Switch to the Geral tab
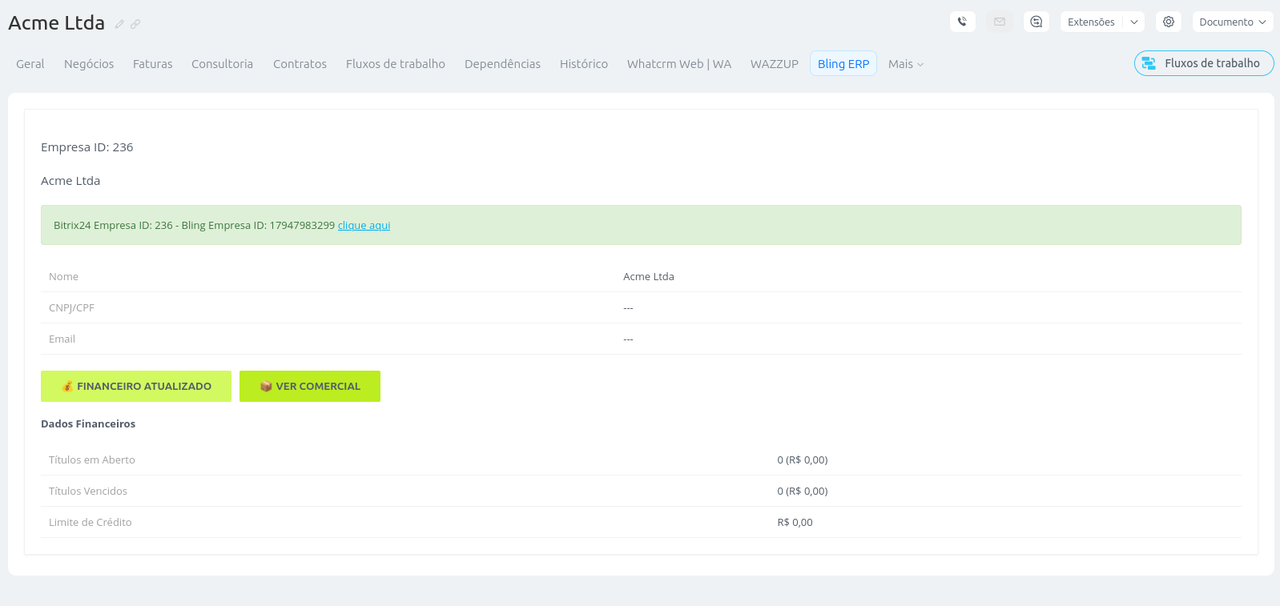 [x=30, y=64]
